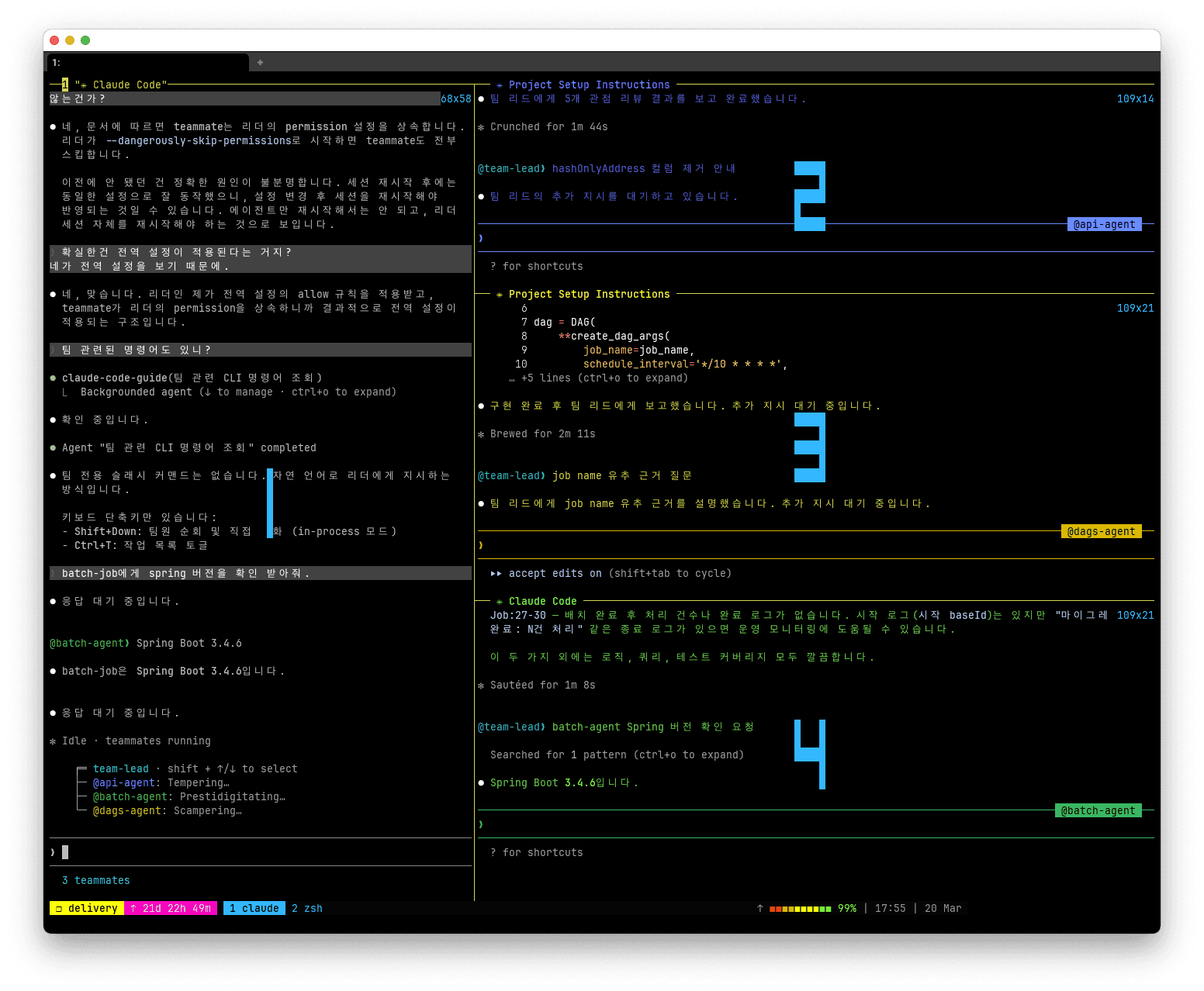The height and width of the screenshot is (991, 1204).
Task: Click the 3 teammates status text
Action: pyautogui.click(x=96, y=881)
